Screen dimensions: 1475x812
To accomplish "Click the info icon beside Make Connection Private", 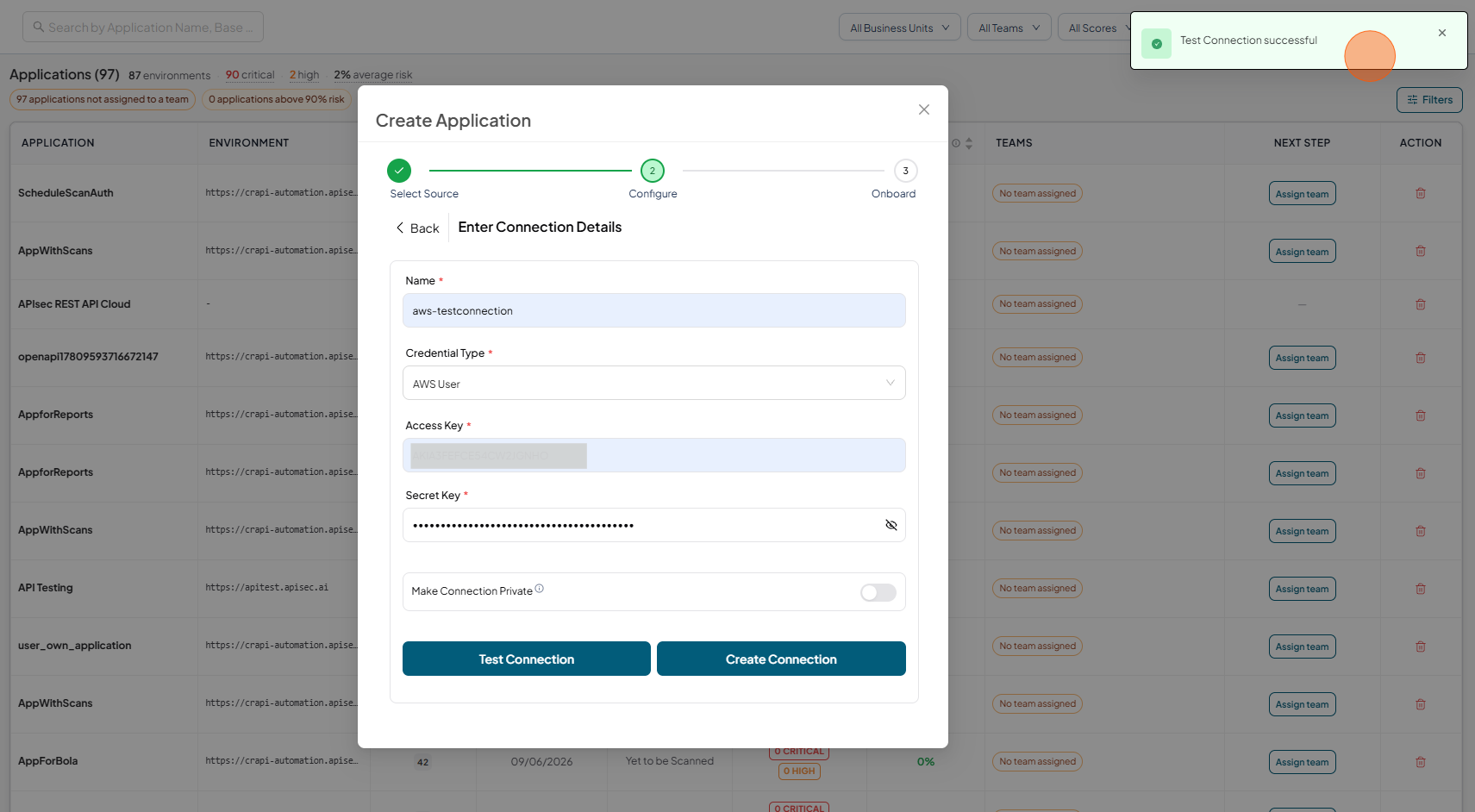I will tap(539, 589).
